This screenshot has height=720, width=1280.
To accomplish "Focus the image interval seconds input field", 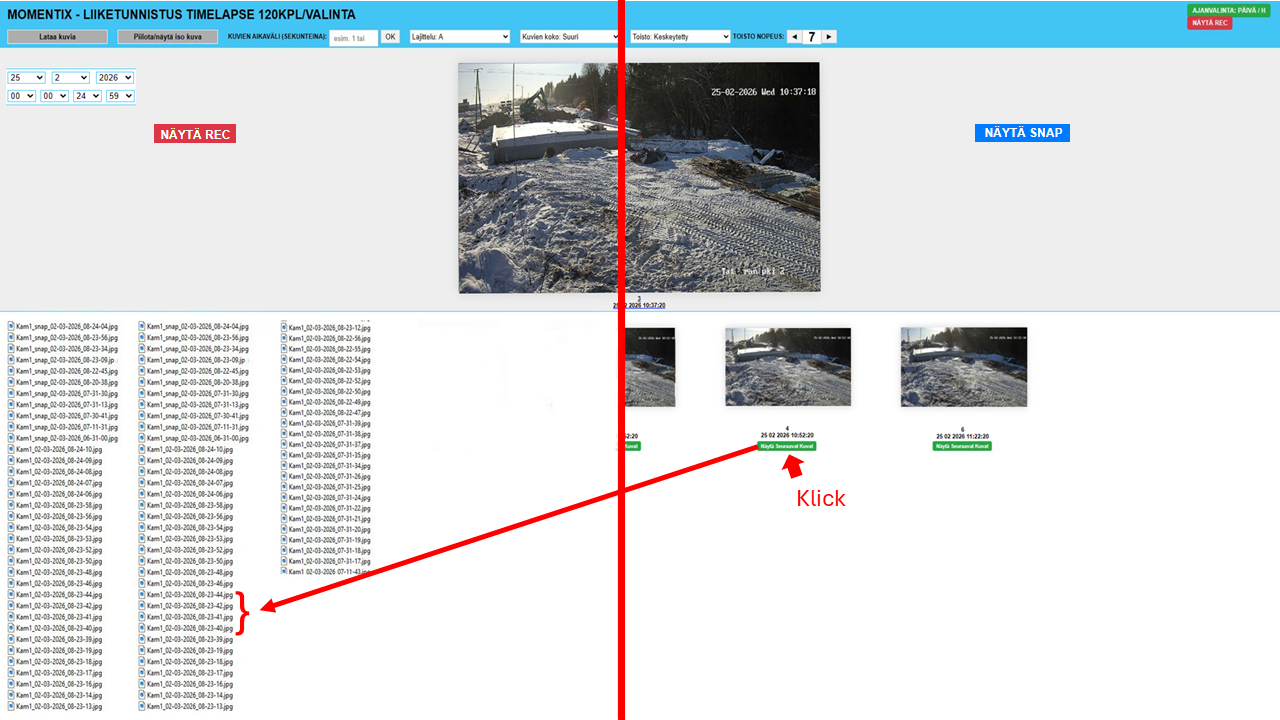I will [353, 38].
